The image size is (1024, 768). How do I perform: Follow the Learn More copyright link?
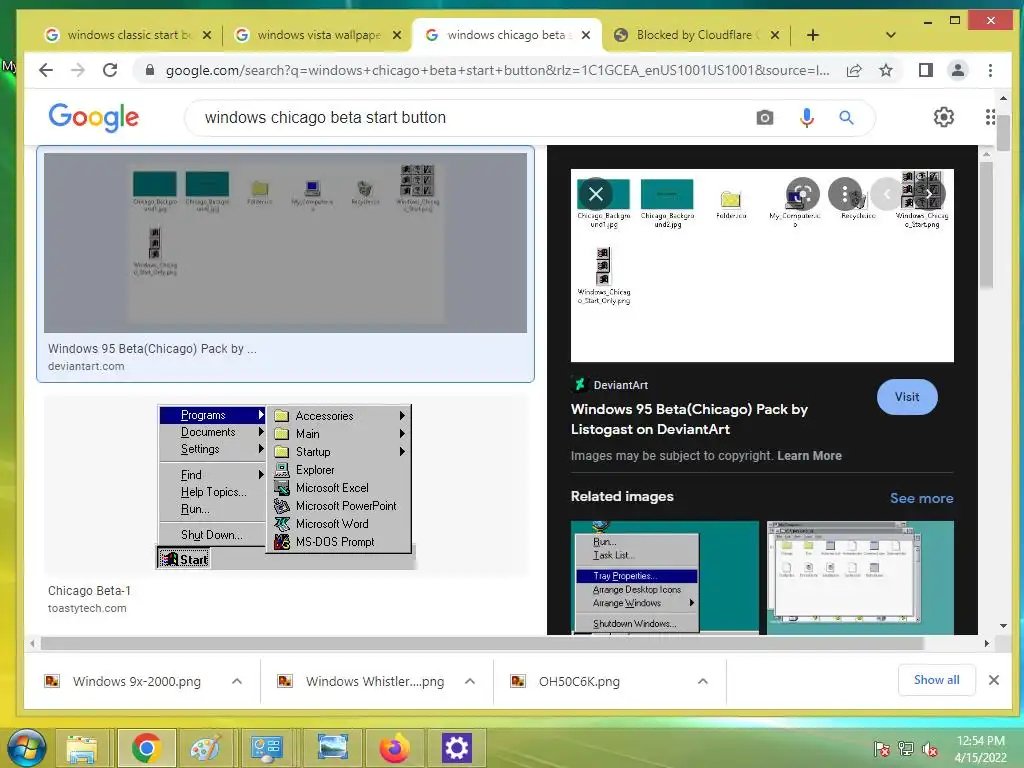tap(809, 456)
